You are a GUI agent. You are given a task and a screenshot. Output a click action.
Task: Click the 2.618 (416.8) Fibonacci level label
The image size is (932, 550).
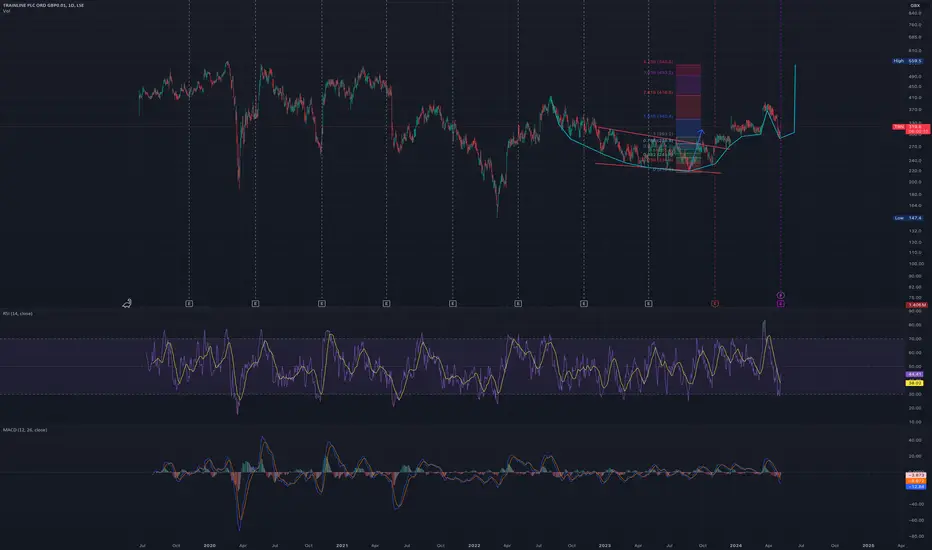tap(659, 93)
